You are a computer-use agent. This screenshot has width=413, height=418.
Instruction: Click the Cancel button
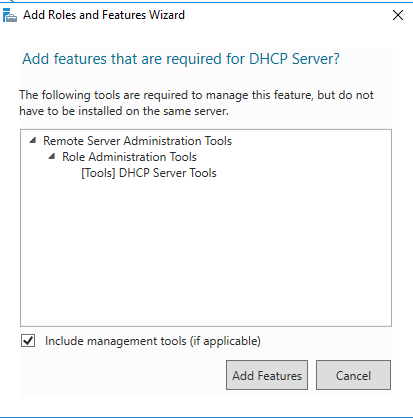point(353,375)
